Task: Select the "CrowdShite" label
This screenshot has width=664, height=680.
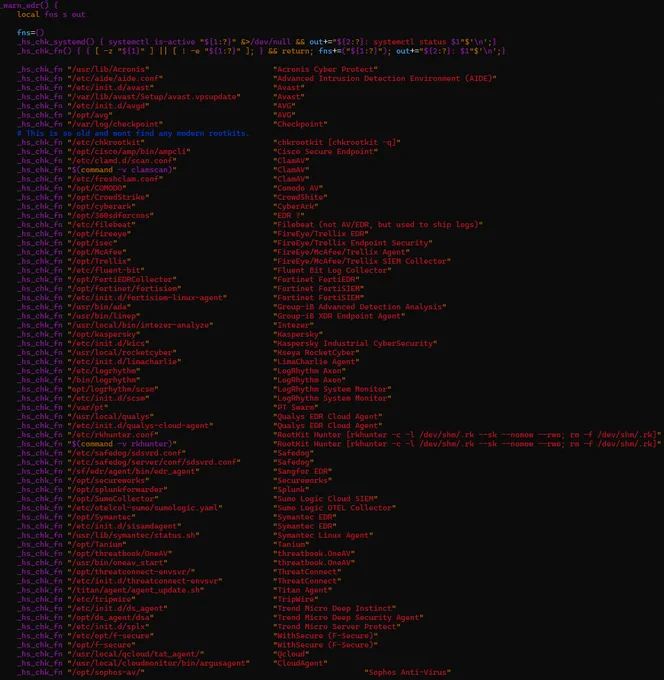Action: point(300,197)
